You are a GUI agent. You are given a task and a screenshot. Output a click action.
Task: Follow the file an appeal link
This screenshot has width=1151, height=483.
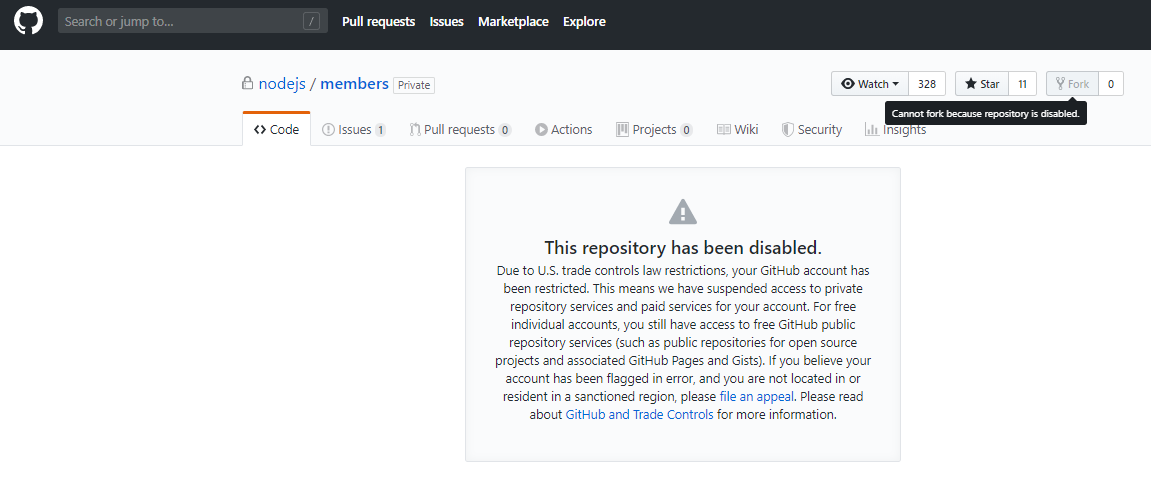click(756, 396)
